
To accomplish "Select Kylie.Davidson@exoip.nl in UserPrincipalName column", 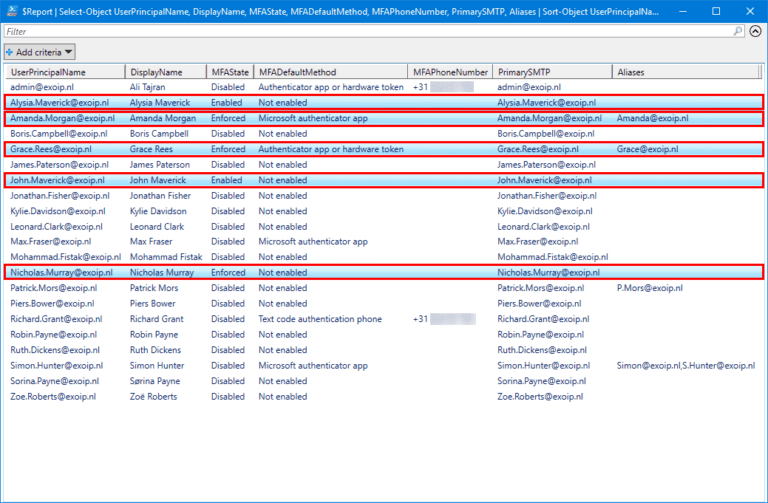I will (x=58, y=211).
